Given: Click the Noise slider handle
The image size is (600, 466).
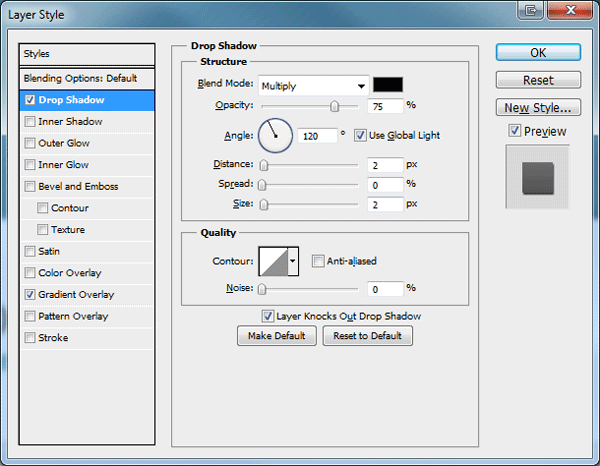Looking at the screenshot, I should point(262,289).
